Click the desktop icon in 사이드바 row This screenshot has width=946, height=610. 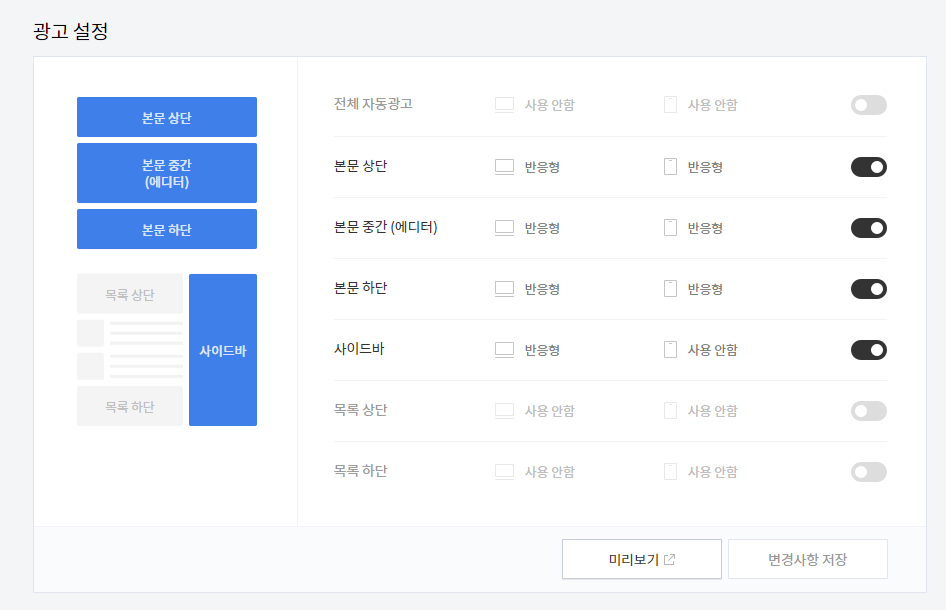pos(504,350)
